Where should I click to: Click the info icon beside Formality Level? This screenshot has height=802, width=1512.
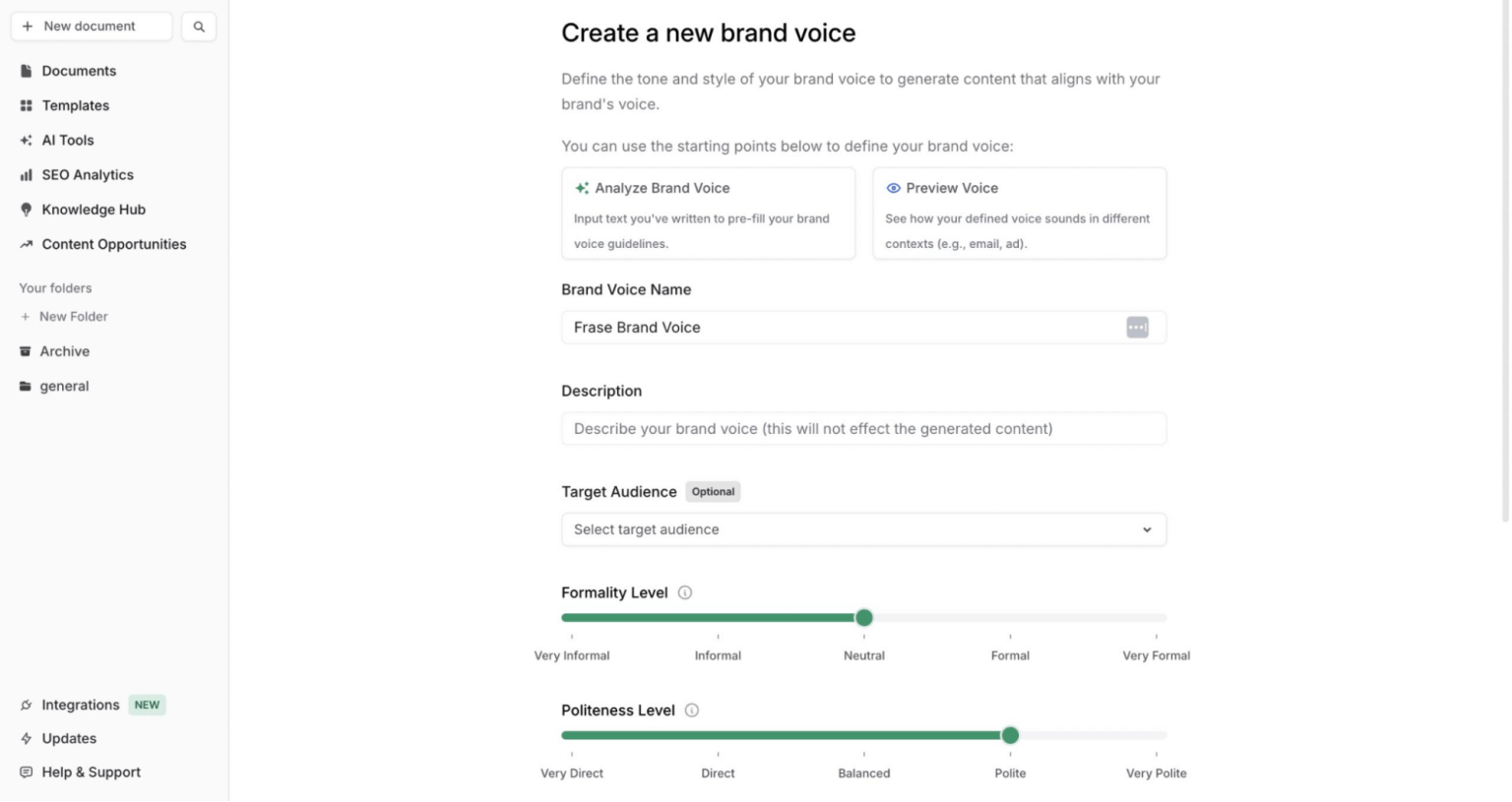pos(685,591)
